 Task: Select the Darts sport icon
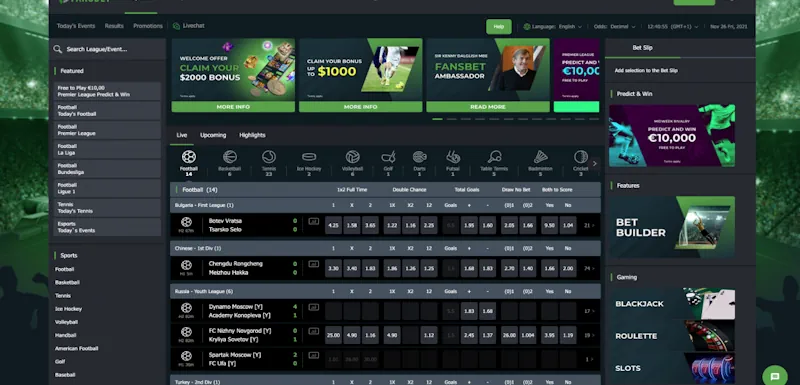click(x=420, y=157)
